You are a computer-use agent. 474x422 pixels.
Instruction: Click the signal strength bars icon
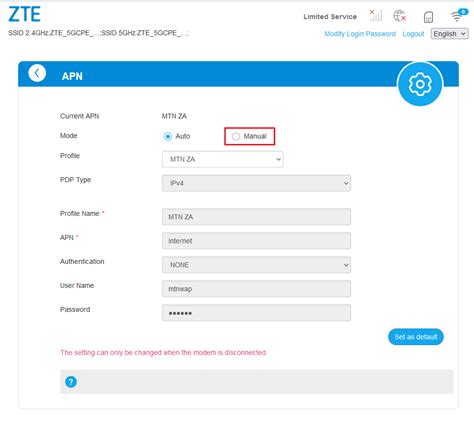[376, 16]
